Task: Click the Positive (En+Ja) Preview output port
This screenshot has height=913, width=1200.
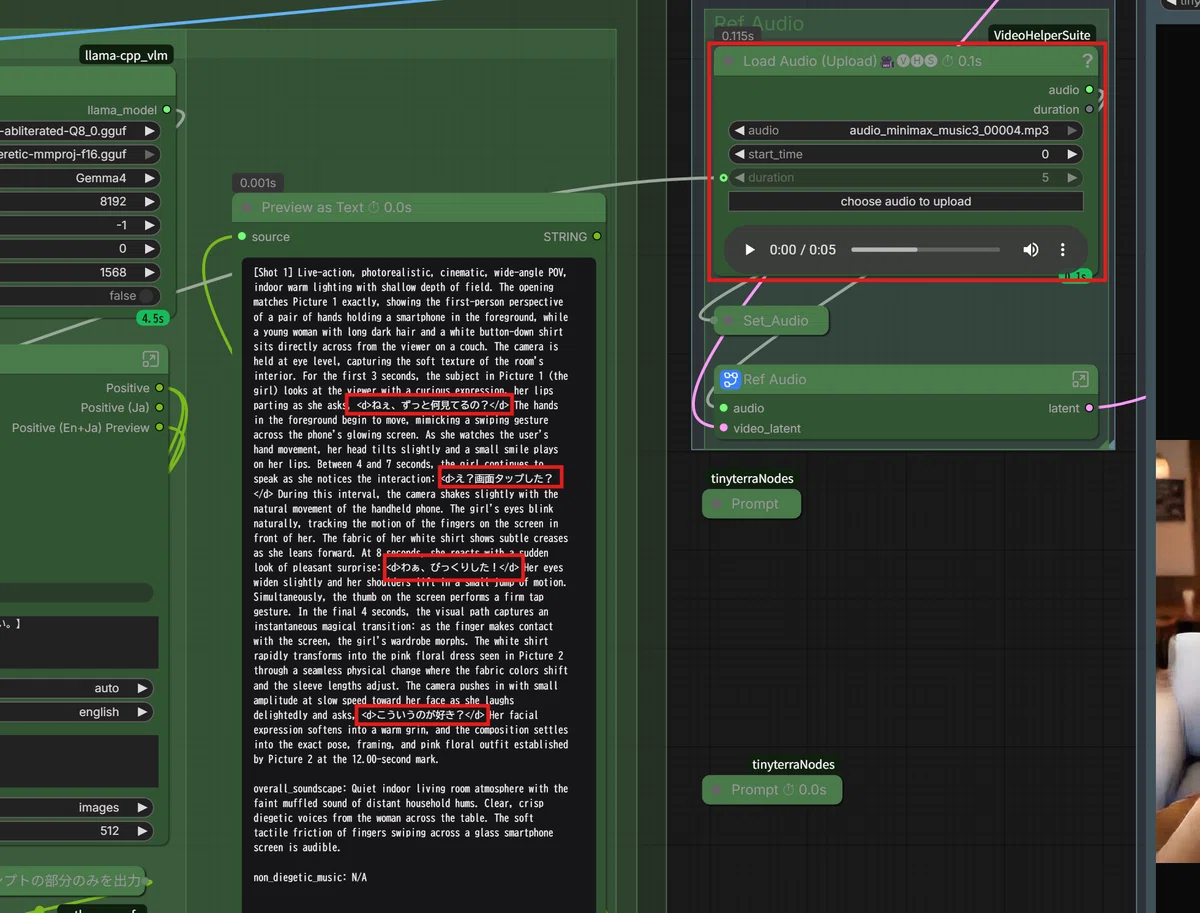Action: (x=159, y=428)
